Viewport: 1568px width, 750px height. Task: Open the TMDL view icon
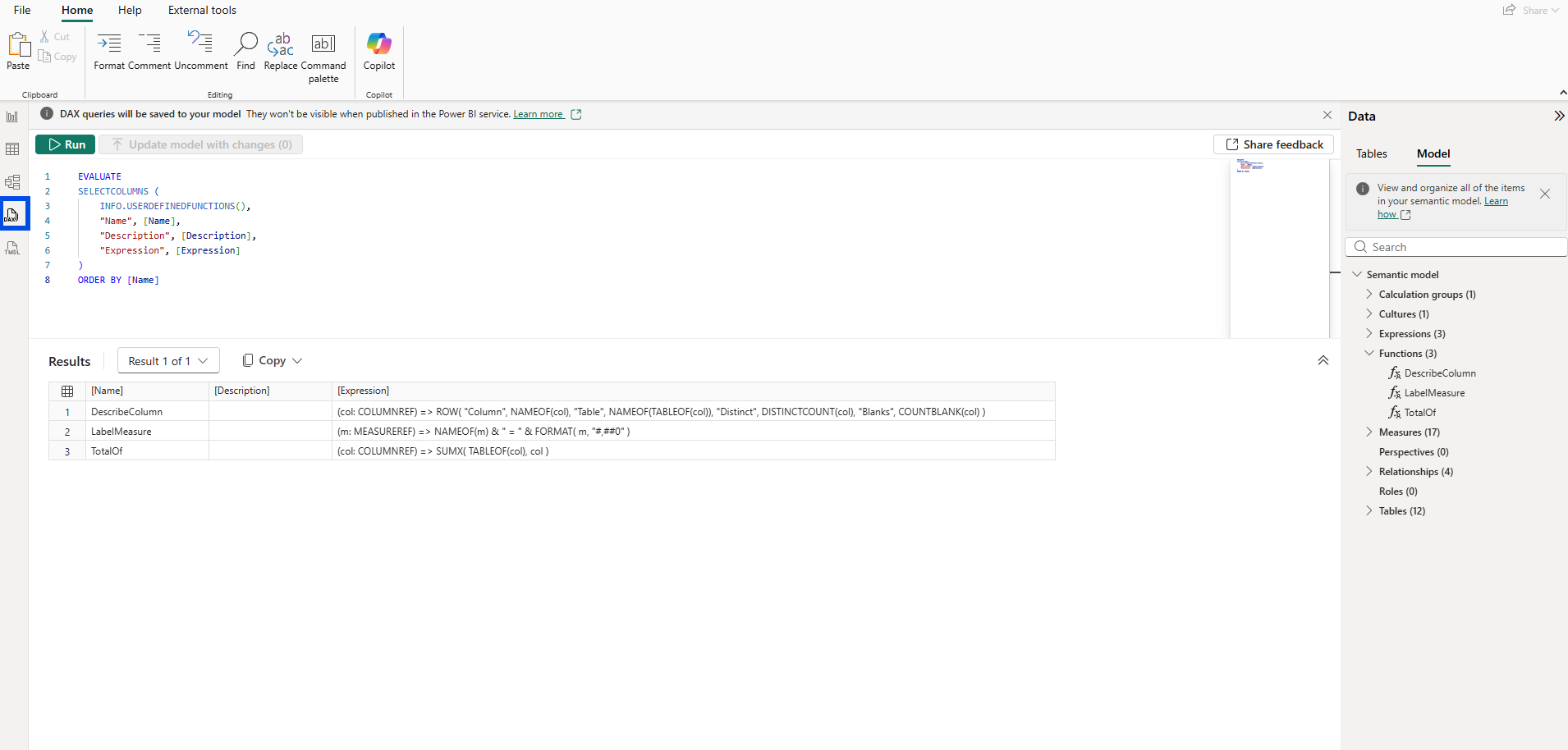[12, 248]
